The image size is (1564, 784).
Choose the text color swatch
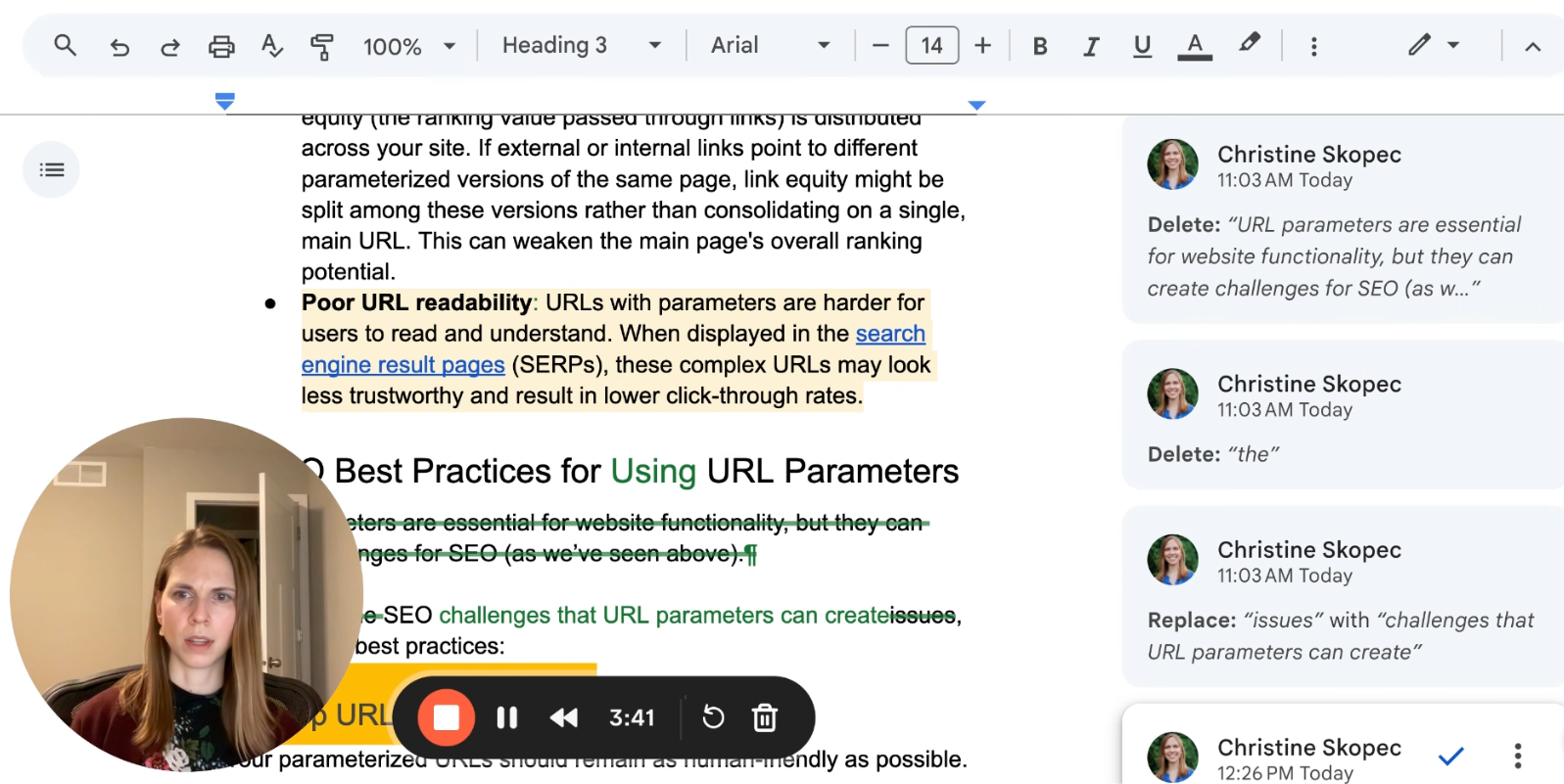coord(1194,46)
